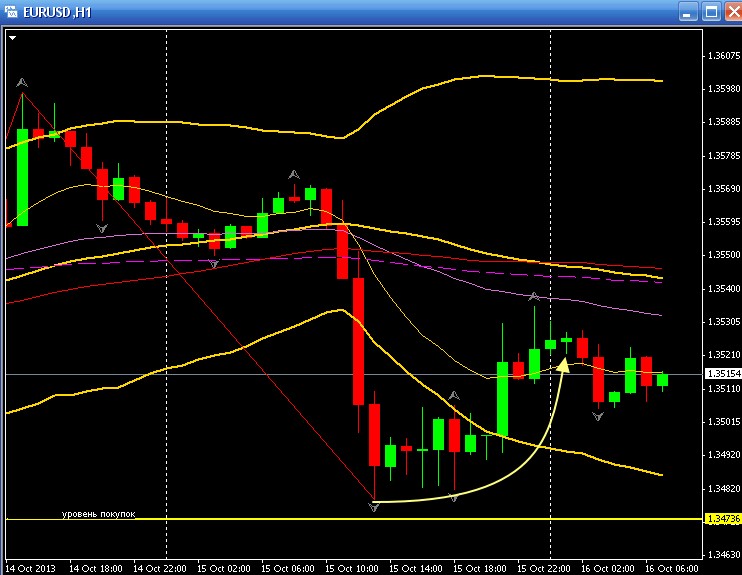Click the 1.35015 price scale value
Viewport: 742px width, 575px height.
point(724,422)
